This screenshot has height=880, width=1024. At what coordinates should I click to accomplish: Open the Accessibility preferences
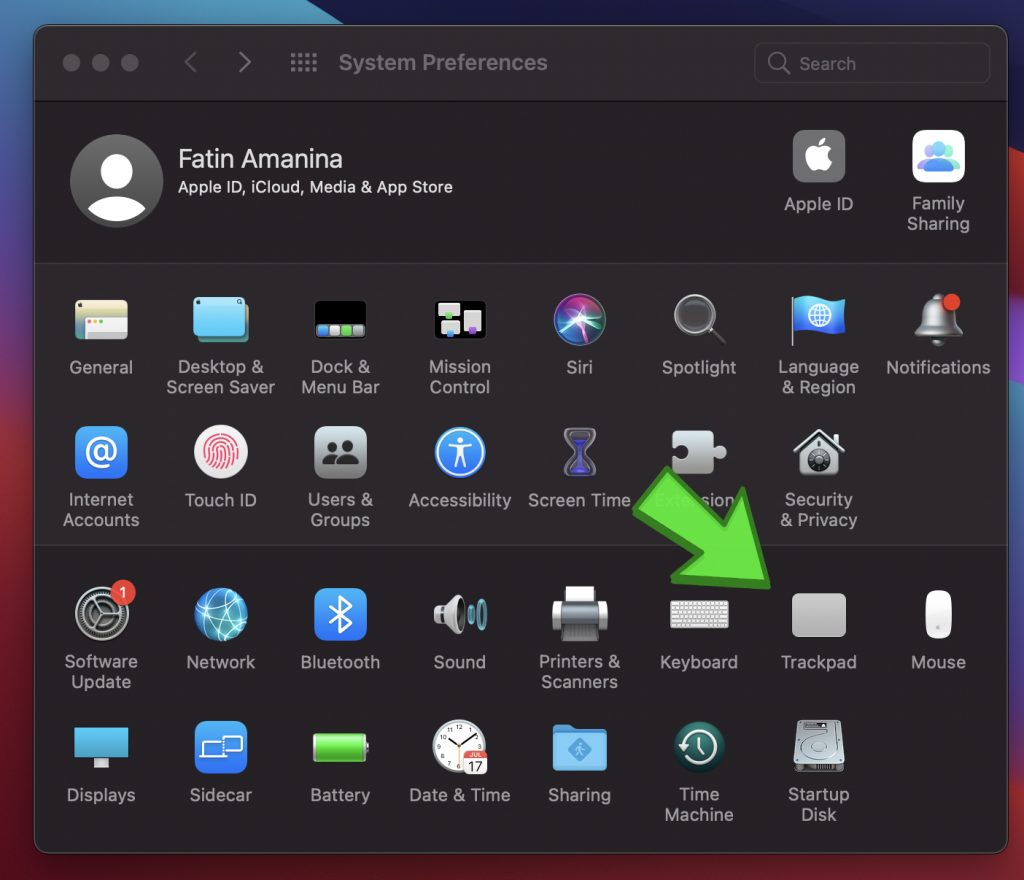click(459, 453)
